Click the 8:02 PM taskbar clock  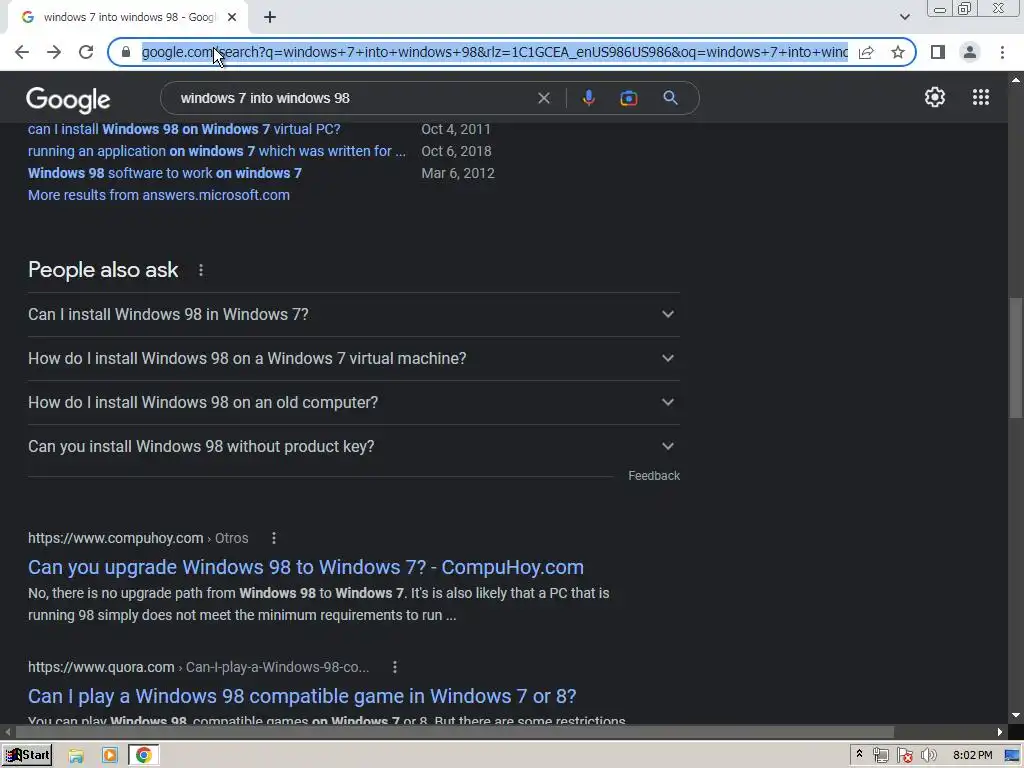tap(972, 756)
